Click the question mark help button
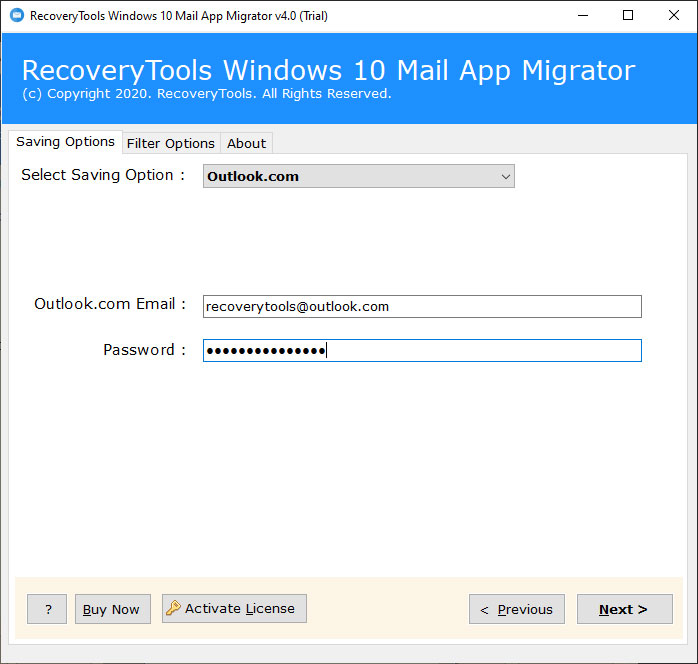This screenshot has height=664, width=698. [x=47, y=609]
